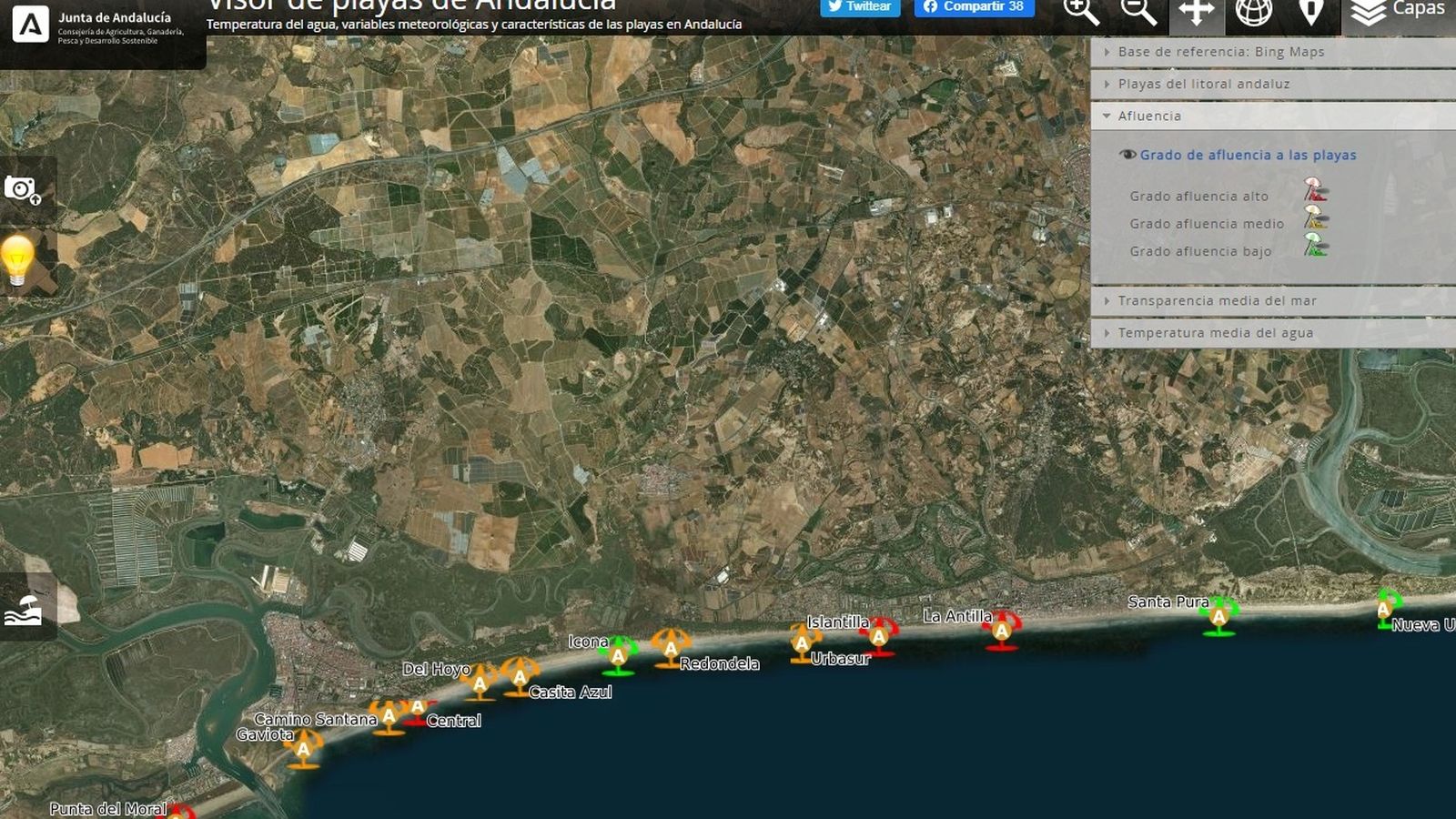The width and height of the screenshot is (1456, 819).
Task: Click the Facebook Compartir button
Action: (x=974, y=7)
